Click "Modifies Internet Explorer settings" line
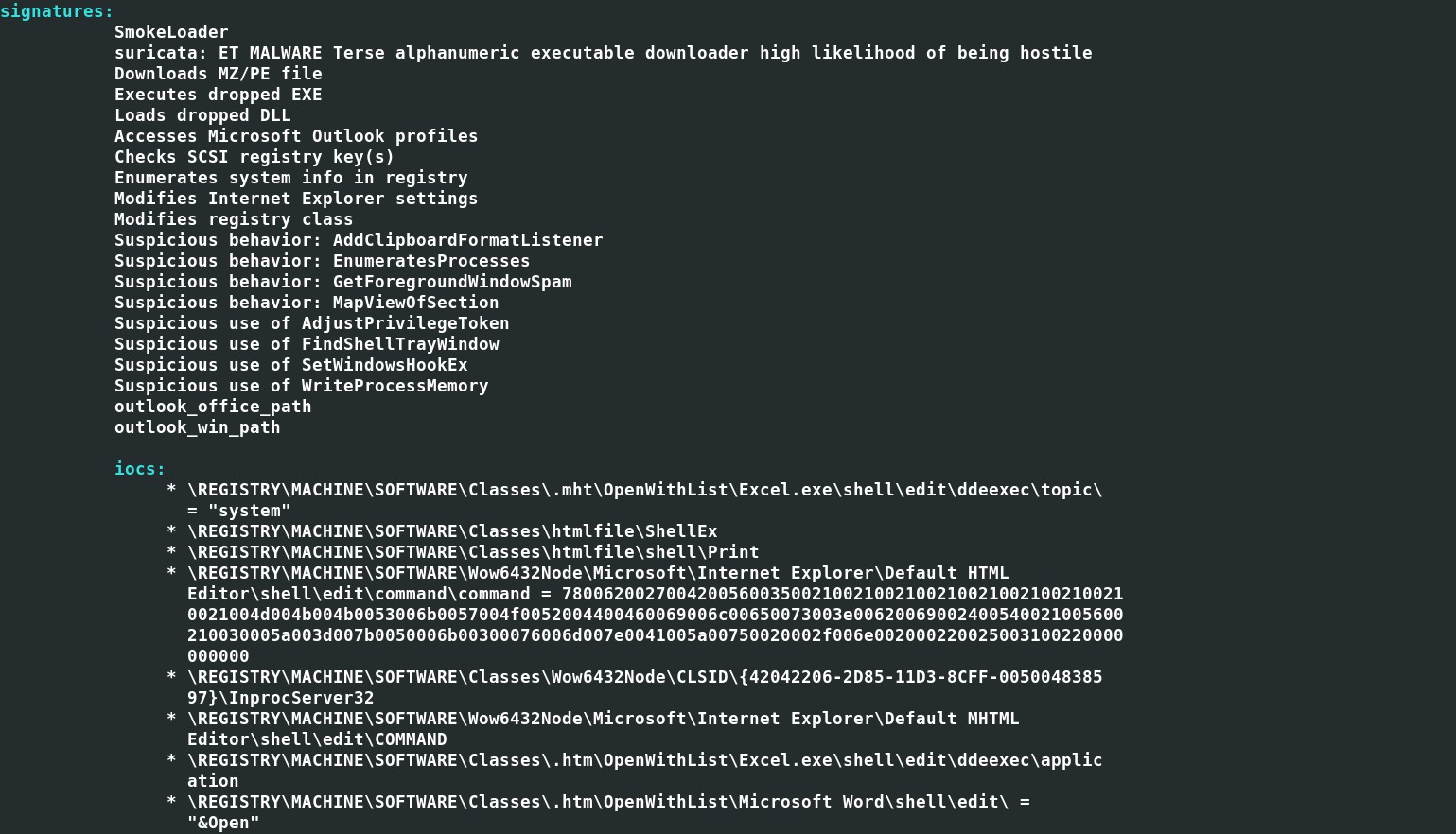Viewport: 1456px width, 834px height. point(296,199)
